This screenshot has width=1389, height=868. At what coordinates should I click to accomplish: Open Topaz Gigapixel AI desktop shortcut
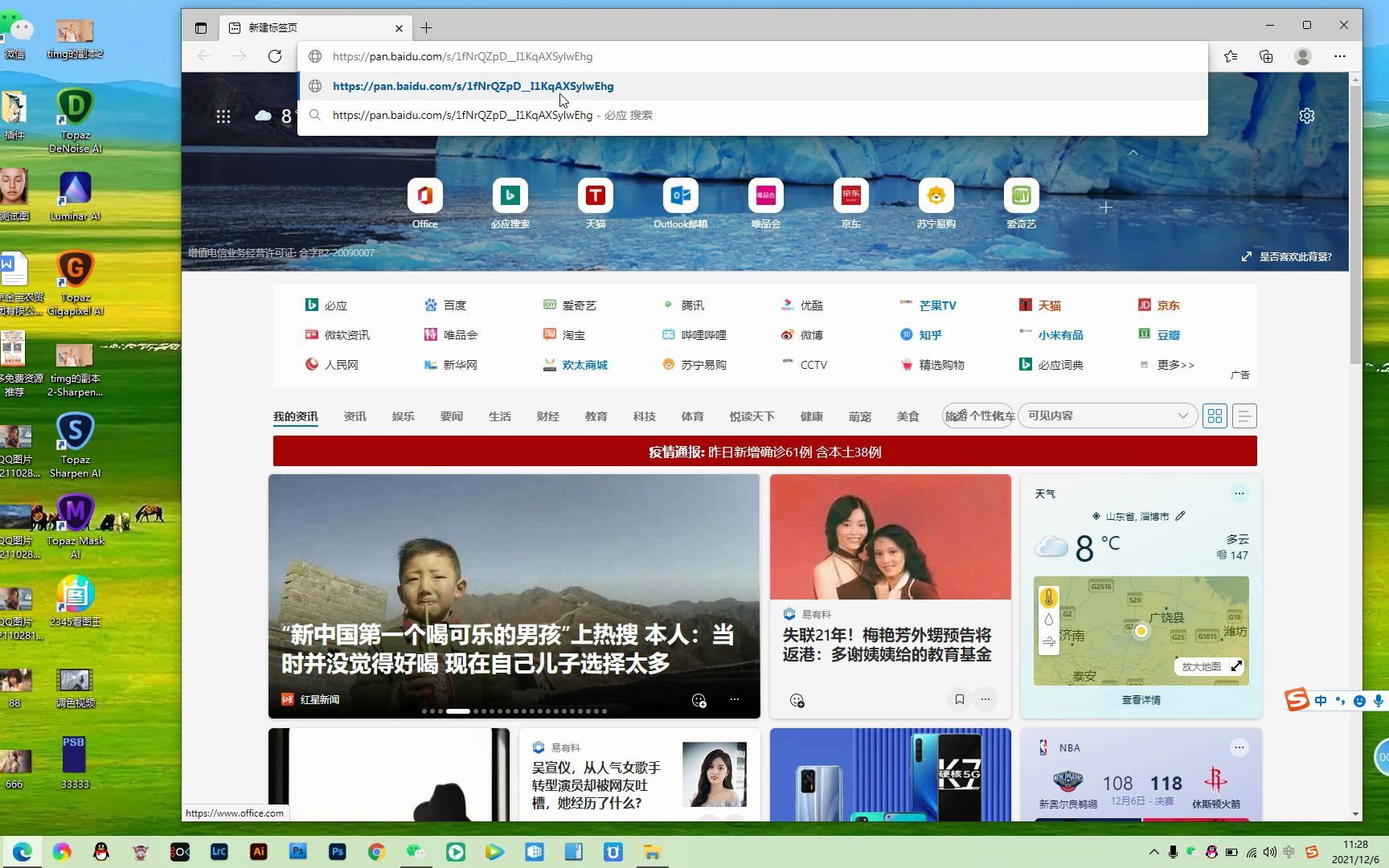point(75,284)
